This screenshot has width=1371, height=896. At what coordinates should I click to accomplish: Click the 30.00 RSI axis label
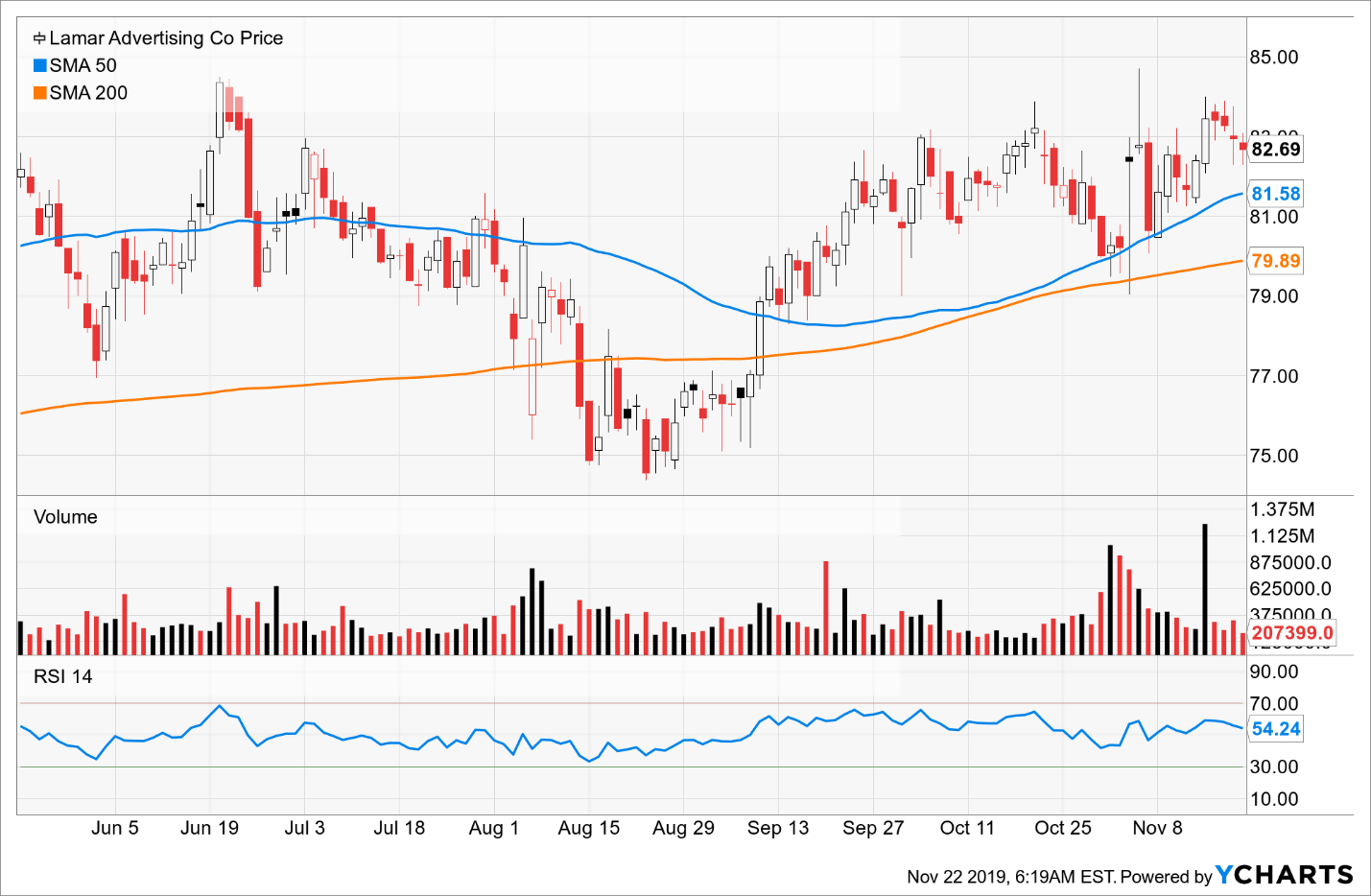tap(1274, 766)
